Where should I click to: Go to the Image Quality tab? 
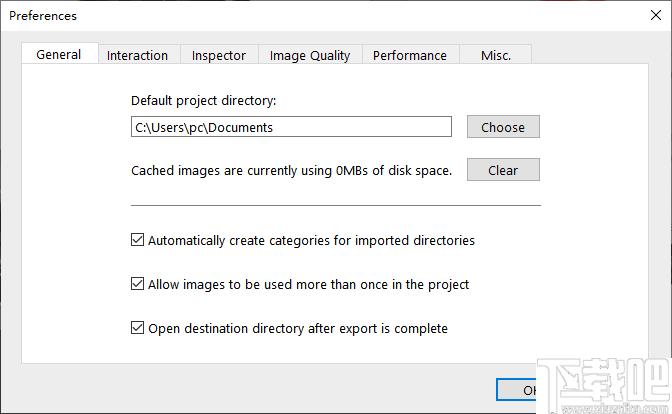310,56
